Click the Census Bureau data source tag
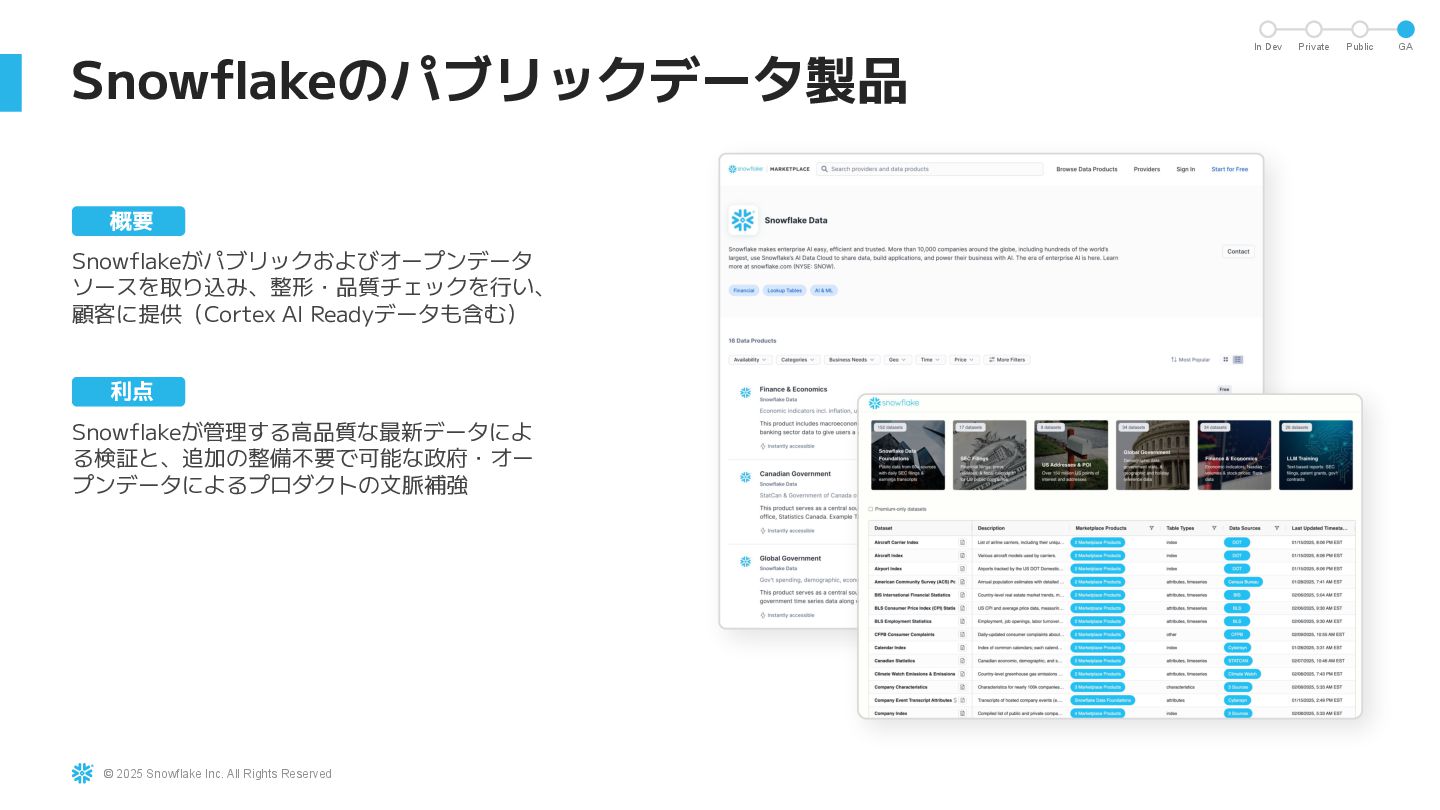 (1243, 581)
